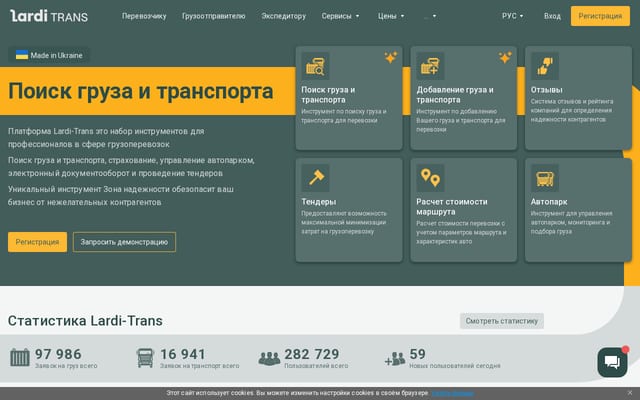
Task: Click sparkle icon on Добавление груза card
Action: tap(505, 58)
